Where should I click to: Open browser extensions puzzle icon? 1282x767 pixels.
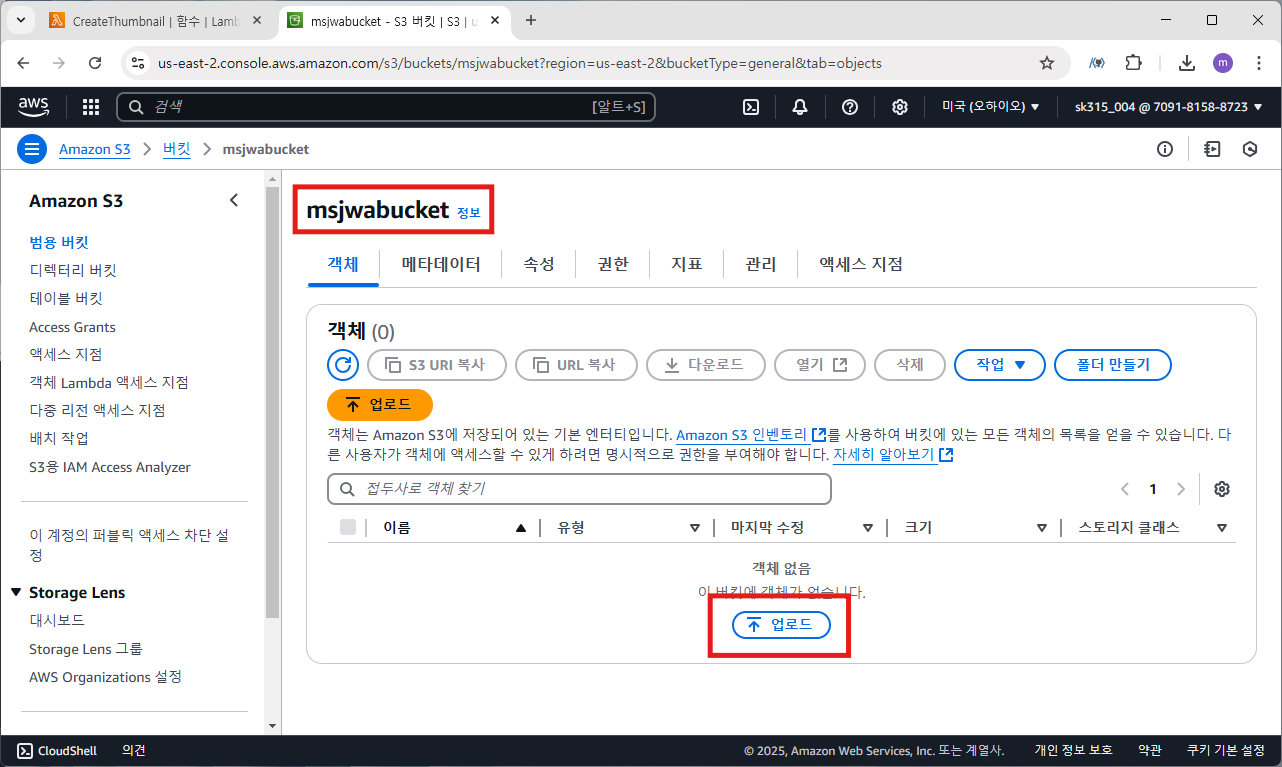1133,63
